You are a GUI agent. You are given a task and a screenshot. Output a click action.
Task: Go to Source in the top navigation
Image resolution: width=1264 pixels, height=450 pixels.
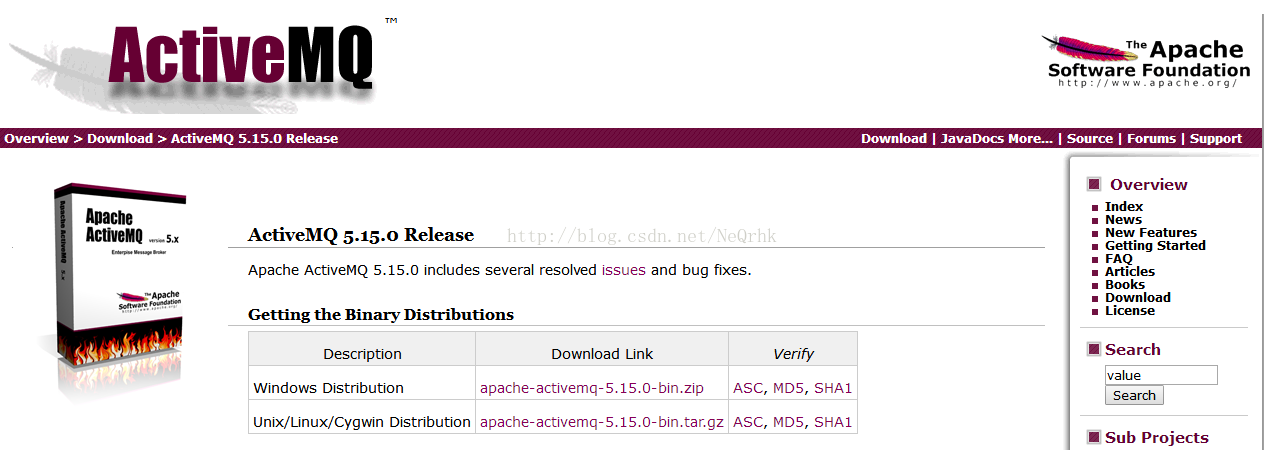point(1090,139)
